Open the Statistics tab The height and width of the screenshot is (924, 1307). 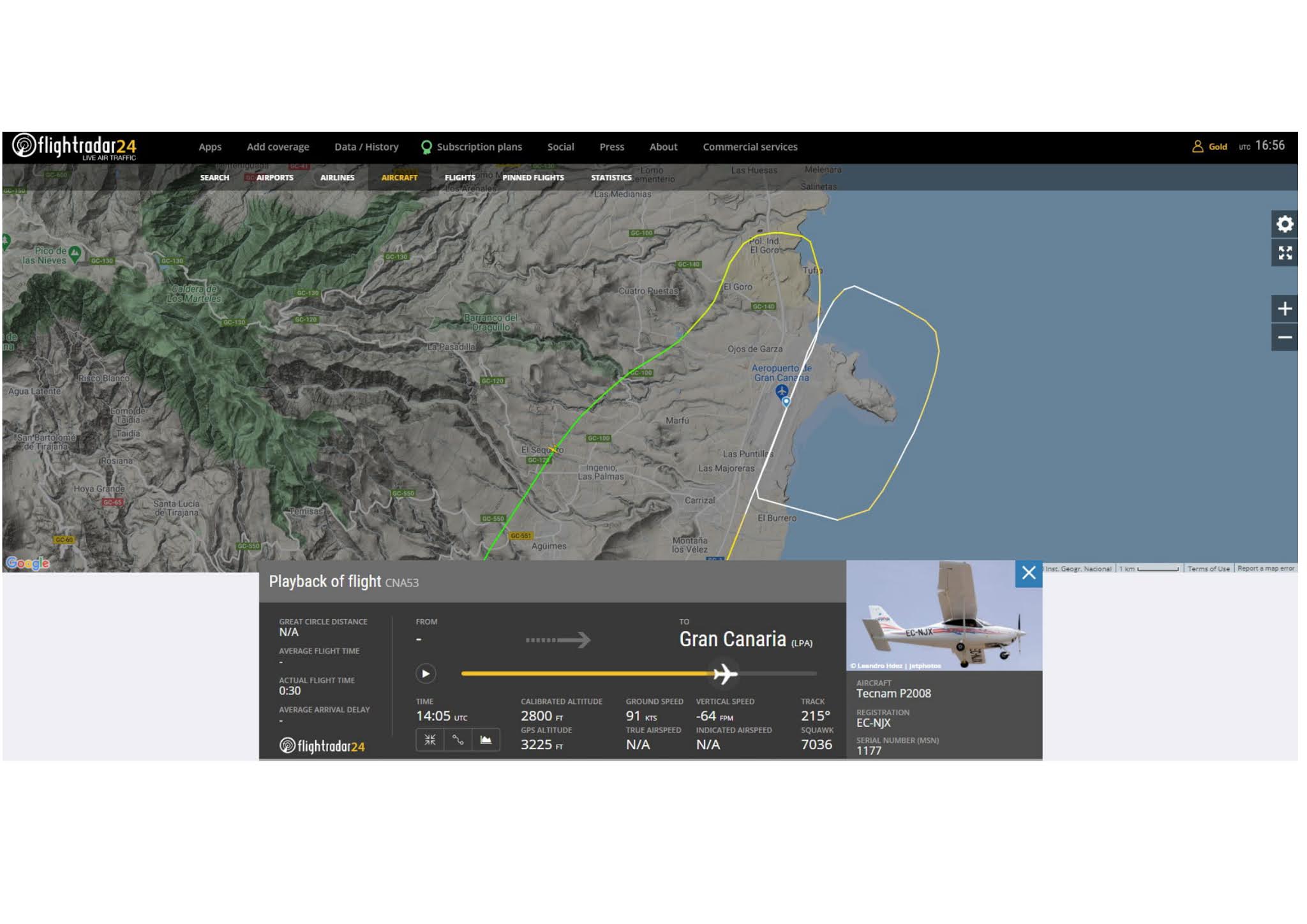point(611,177)
